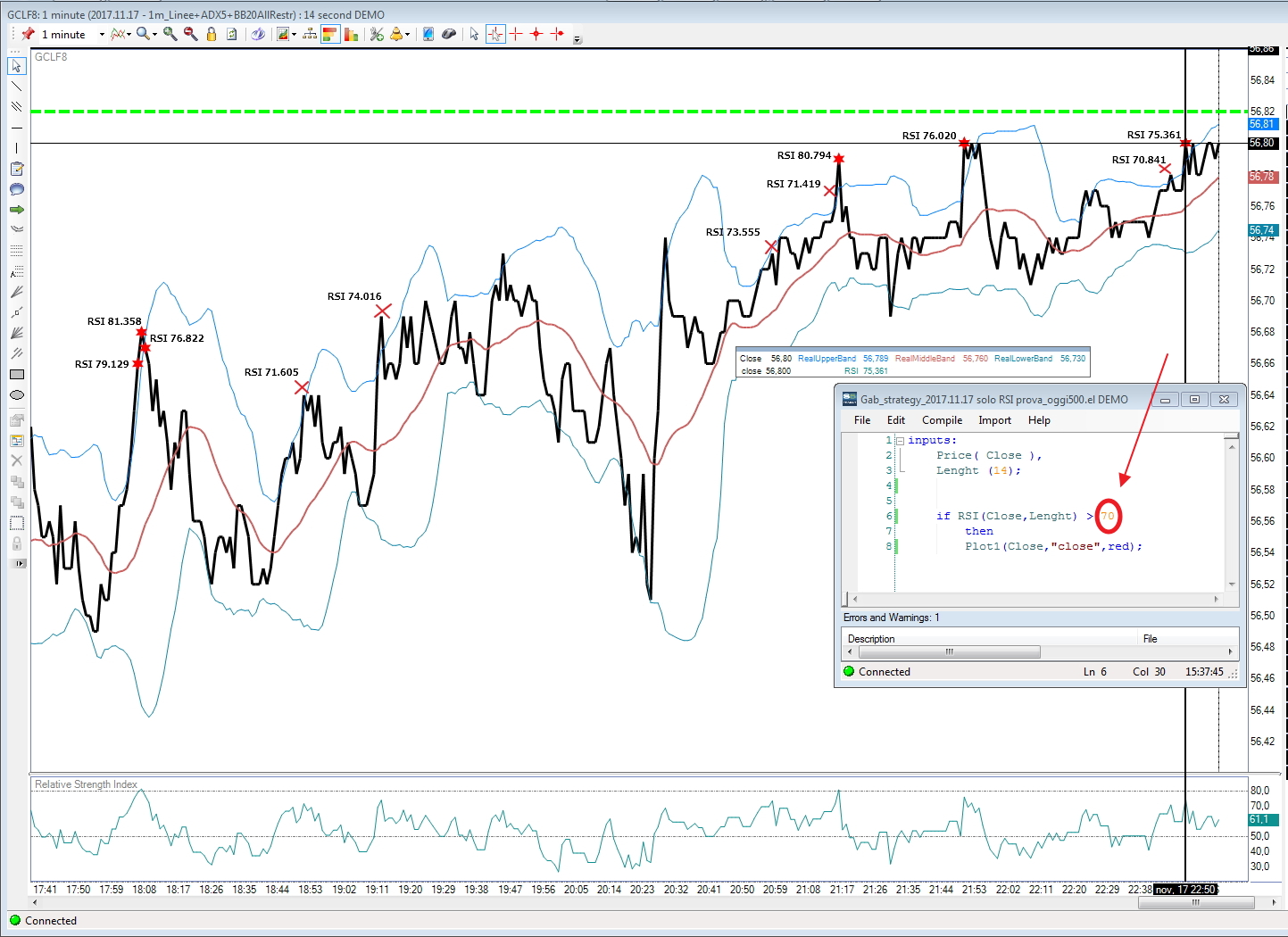Click code editor vertical scroll down arrow

[x=1232, y=585]
